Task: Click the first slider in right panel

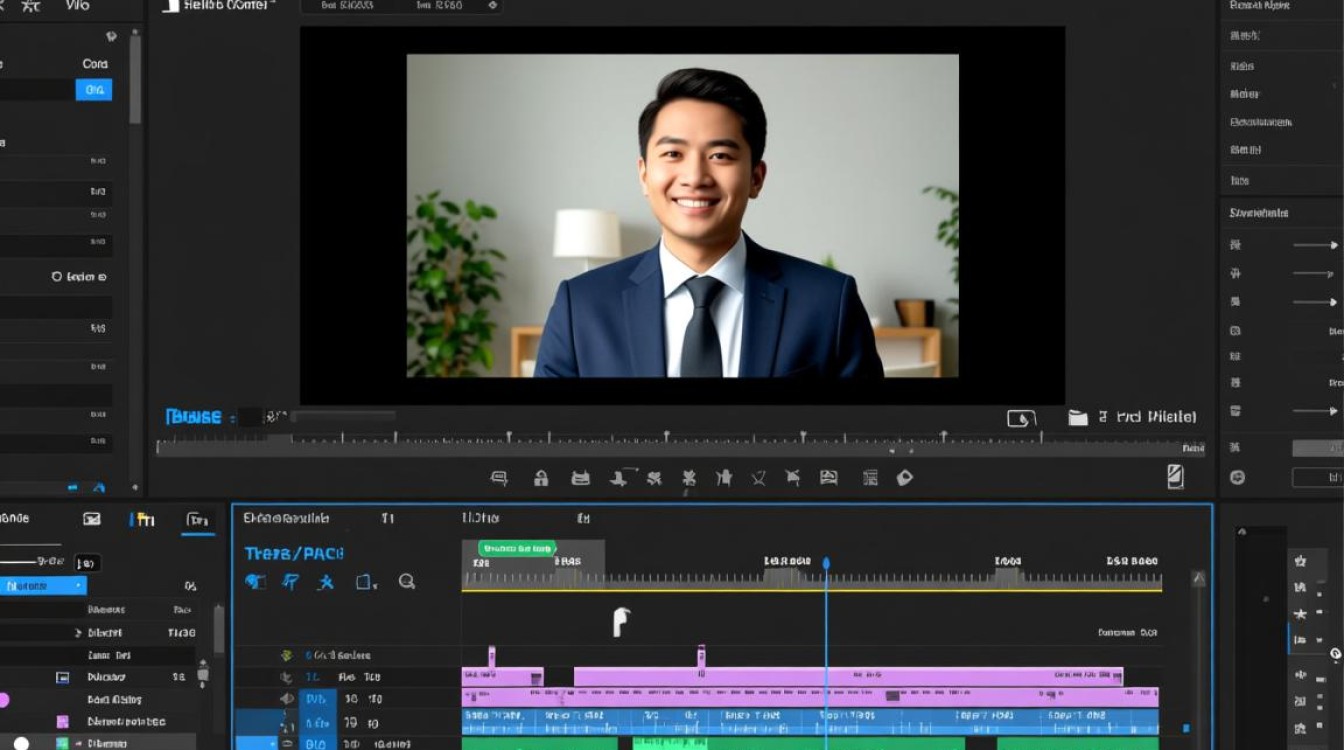Action: 1314,245
